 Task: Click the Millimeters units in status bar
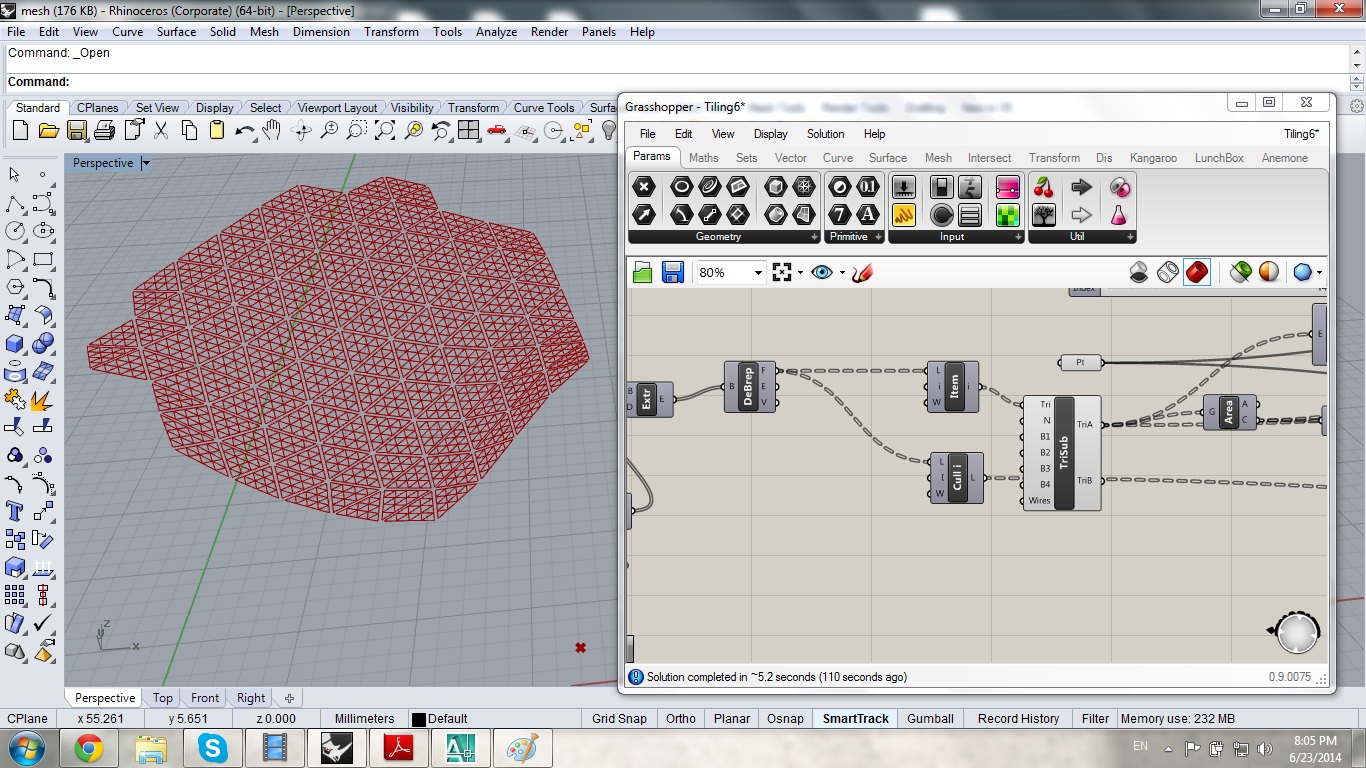coord(364,718)
